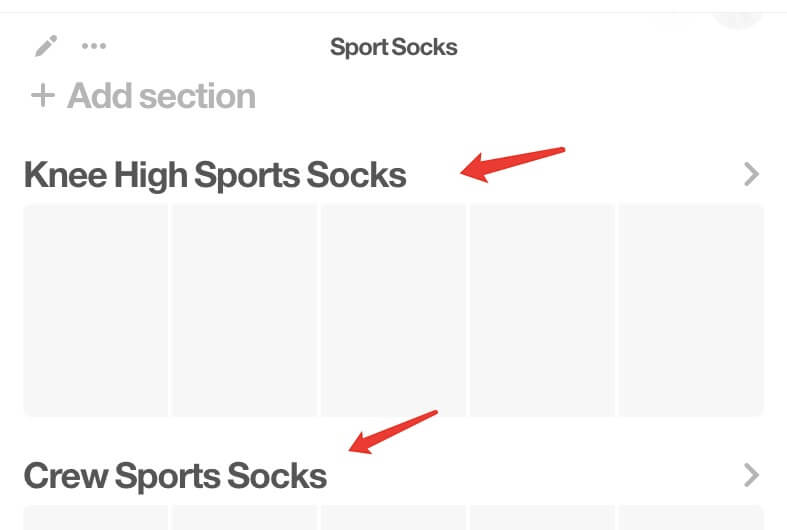Click the plus icon beside Add section

(x=42, y=96)
